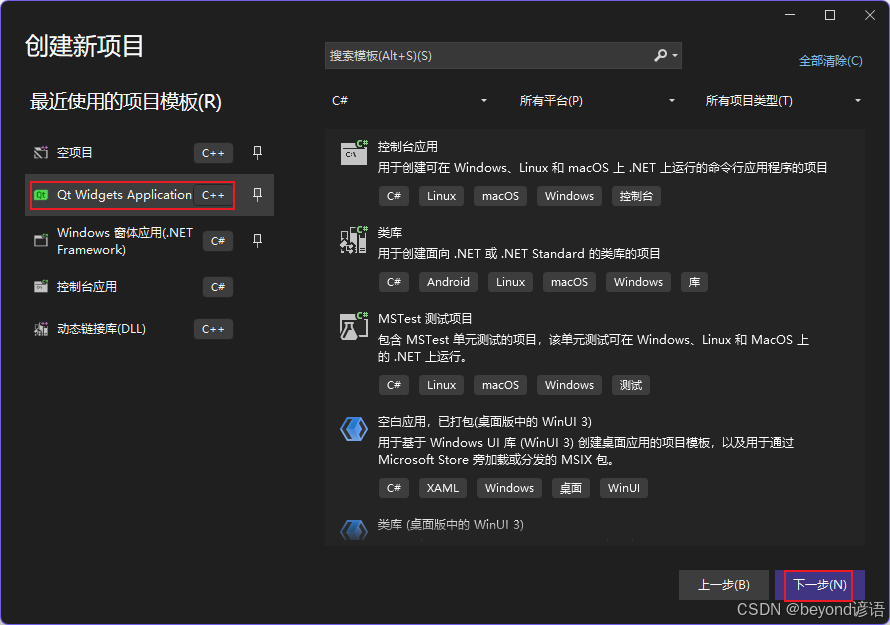Image resolution: width=890 pixels, height=625 pixels.
Task: Click the Android tag under 类库
Action: coord(448,282)
